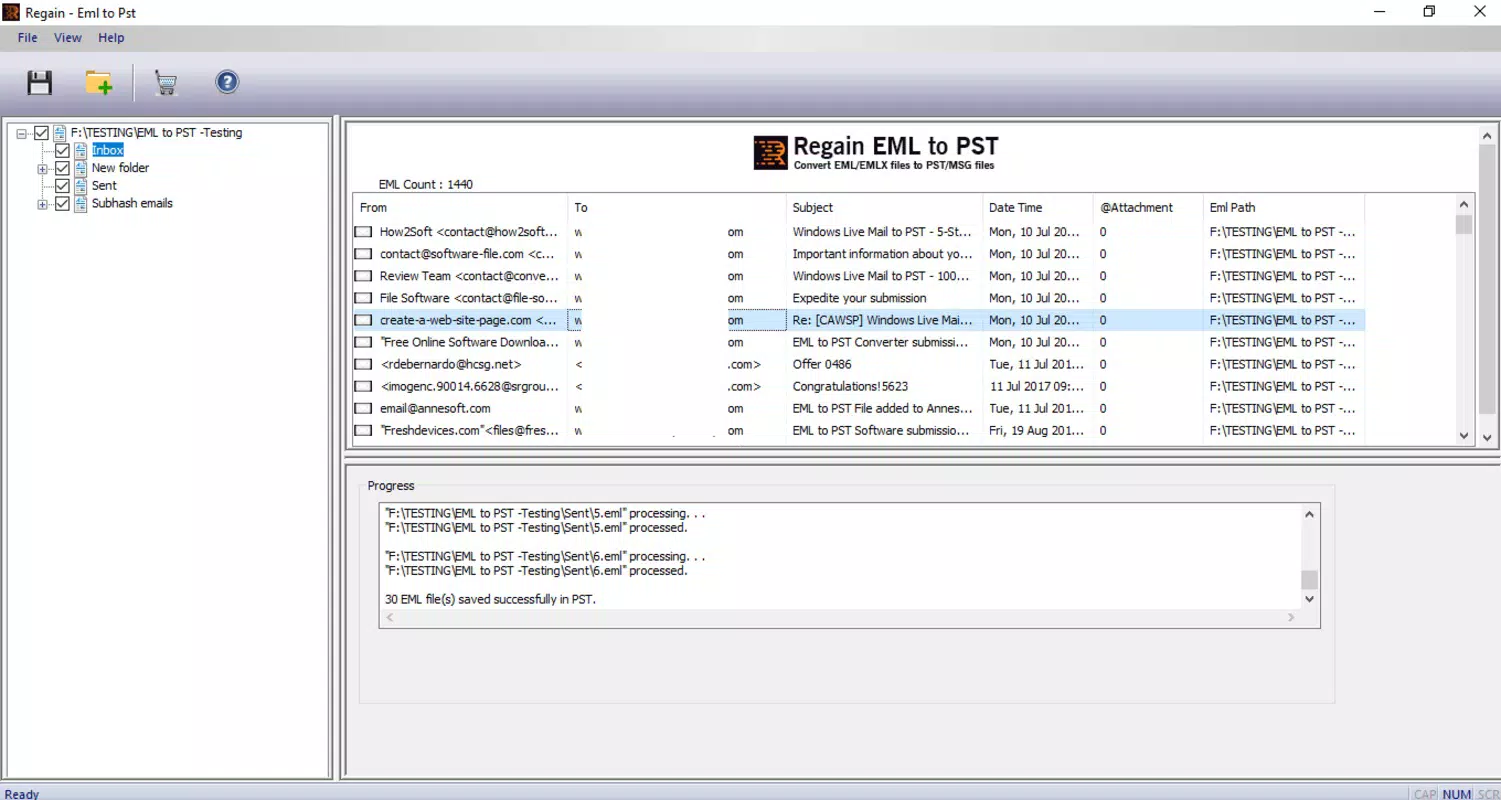Check the email@annesoft.com row checkbox
Viewport: 1501px width, 800px height.
click(x=363, y=408)
